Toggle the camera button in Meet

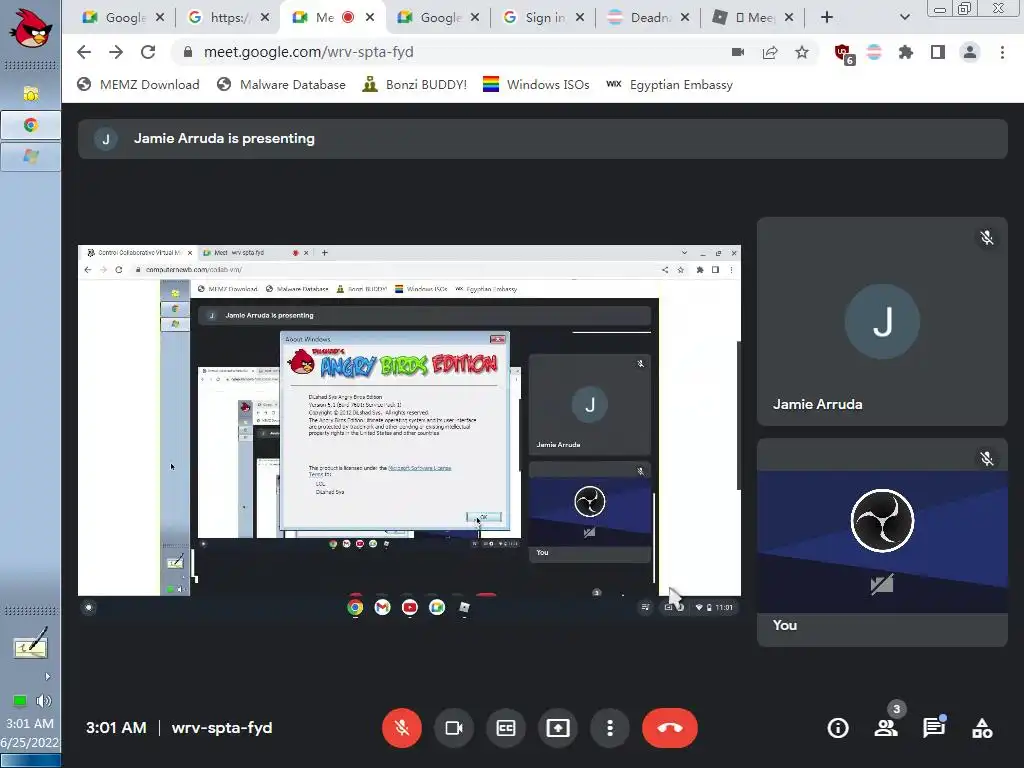pos(454,728)
